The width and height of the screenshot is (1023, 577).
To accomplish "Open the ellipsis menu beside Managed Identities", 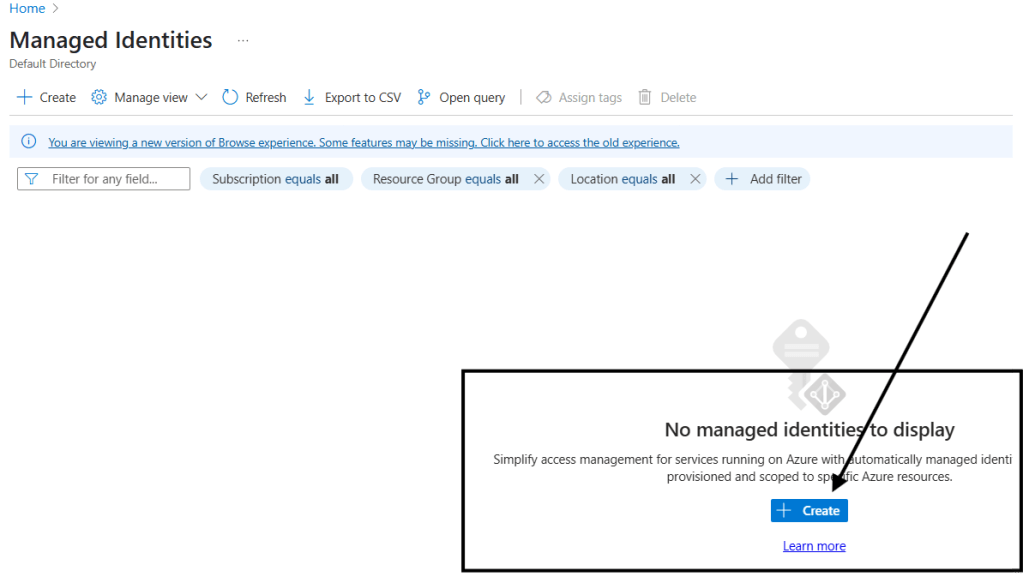I will [x=242, y=41].
